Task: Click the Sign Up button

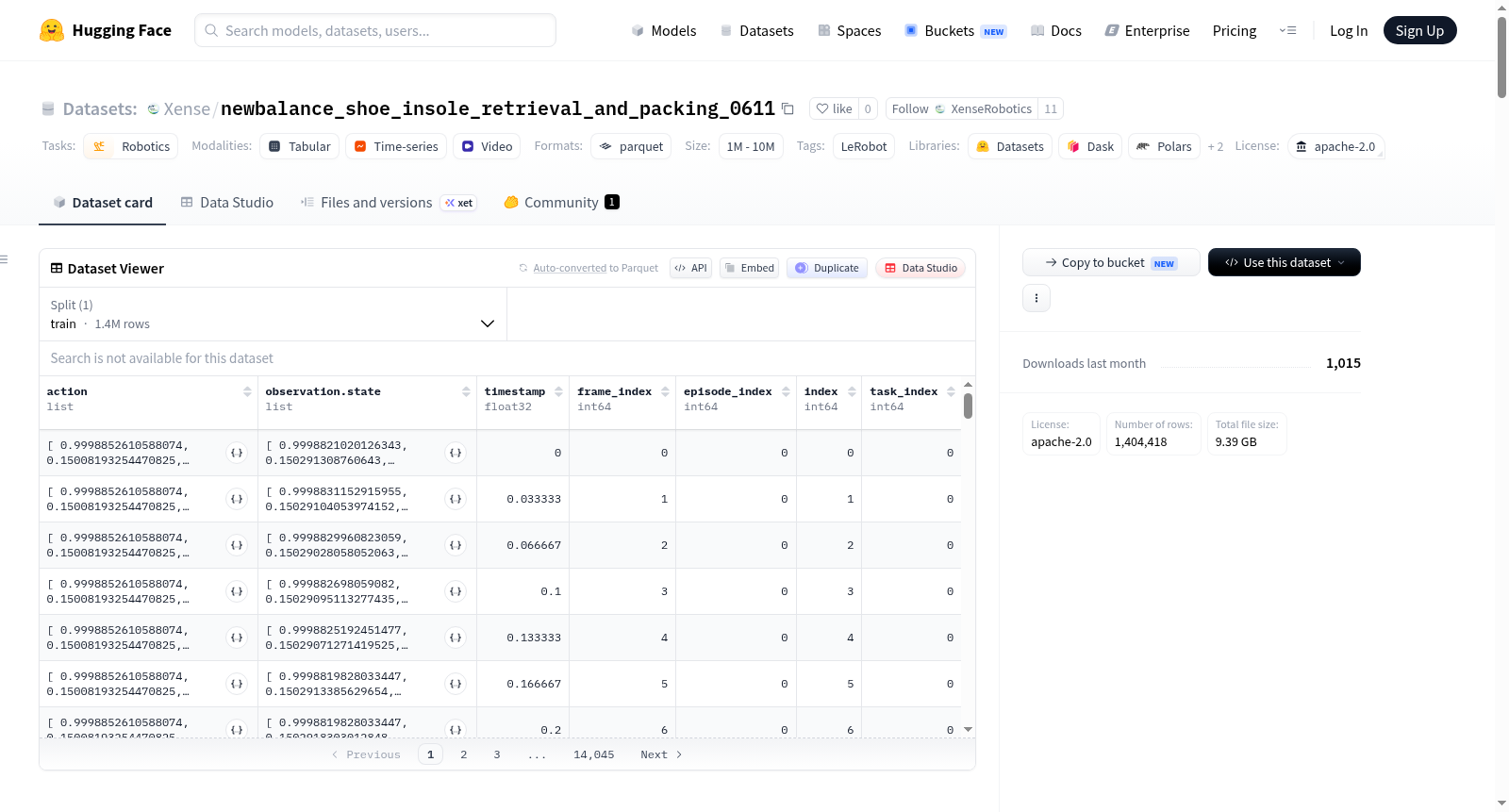Action: 1420,30
